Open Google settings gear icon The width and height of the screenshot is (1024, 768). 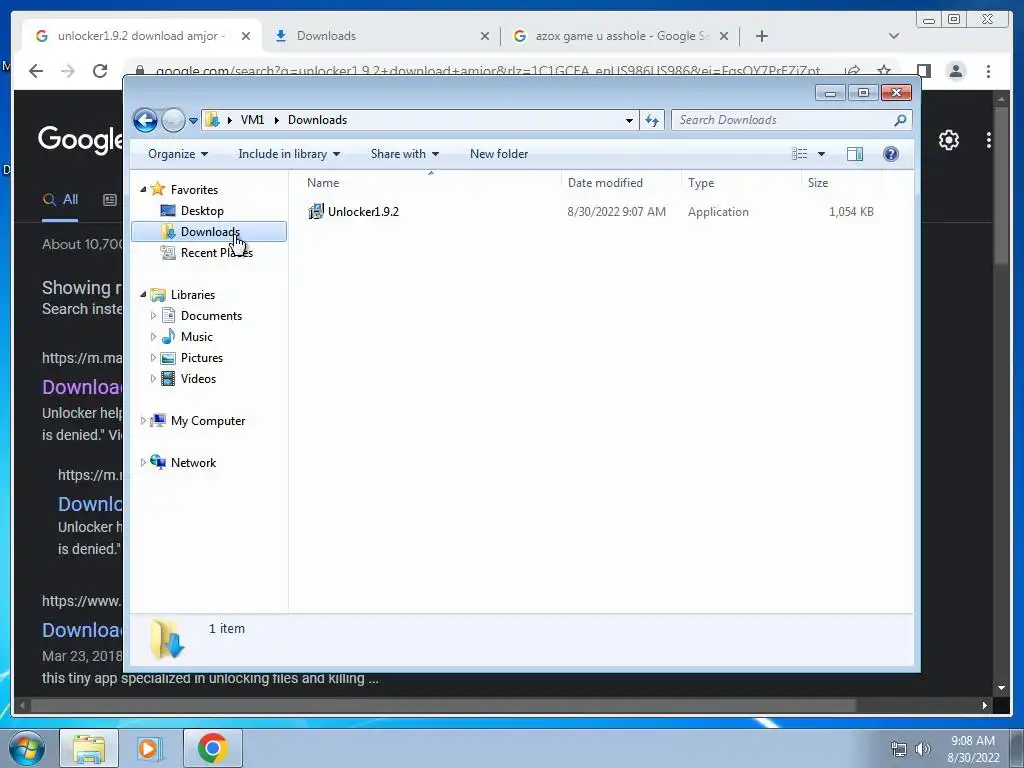pyautogui.click(x=949, y=140)
